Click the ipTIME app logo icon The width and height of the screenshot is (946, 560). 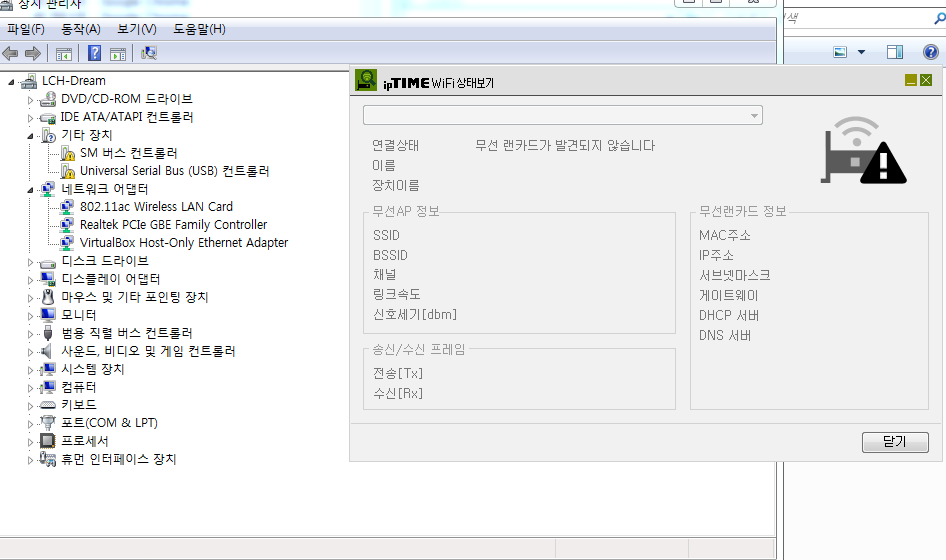click(366, 80)
